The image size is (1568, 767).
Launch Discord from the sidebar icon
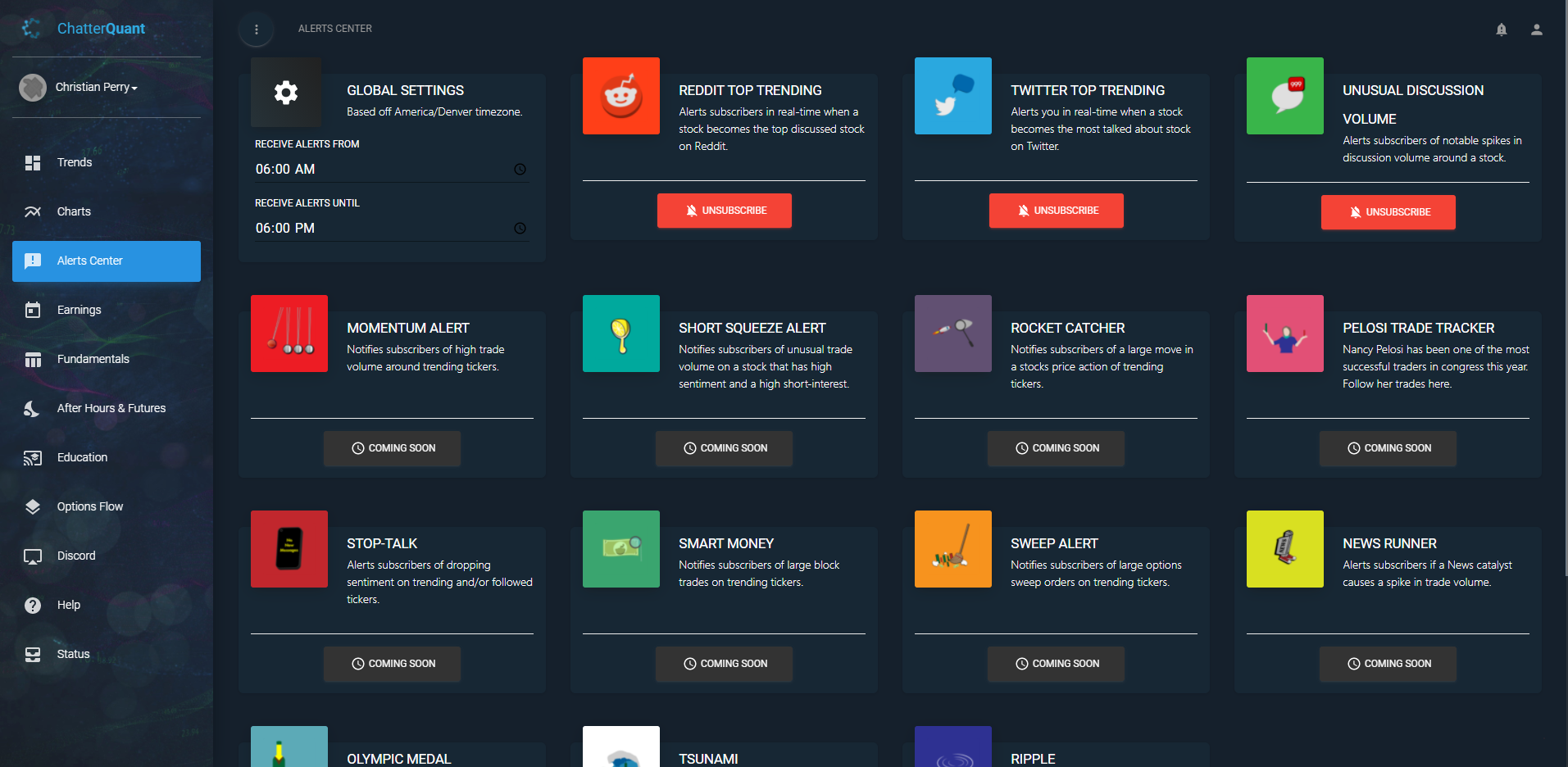33,556
